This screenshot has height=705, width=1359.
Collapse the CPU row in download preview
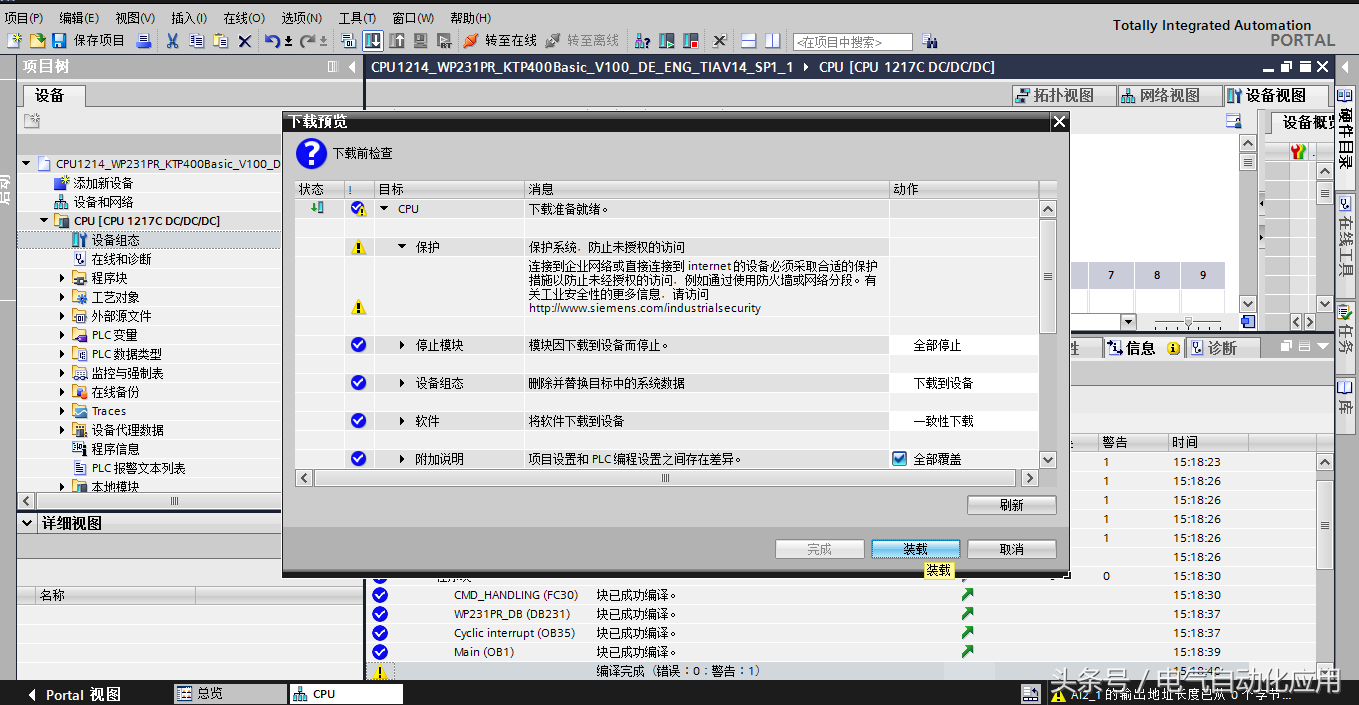click(384, 209)
